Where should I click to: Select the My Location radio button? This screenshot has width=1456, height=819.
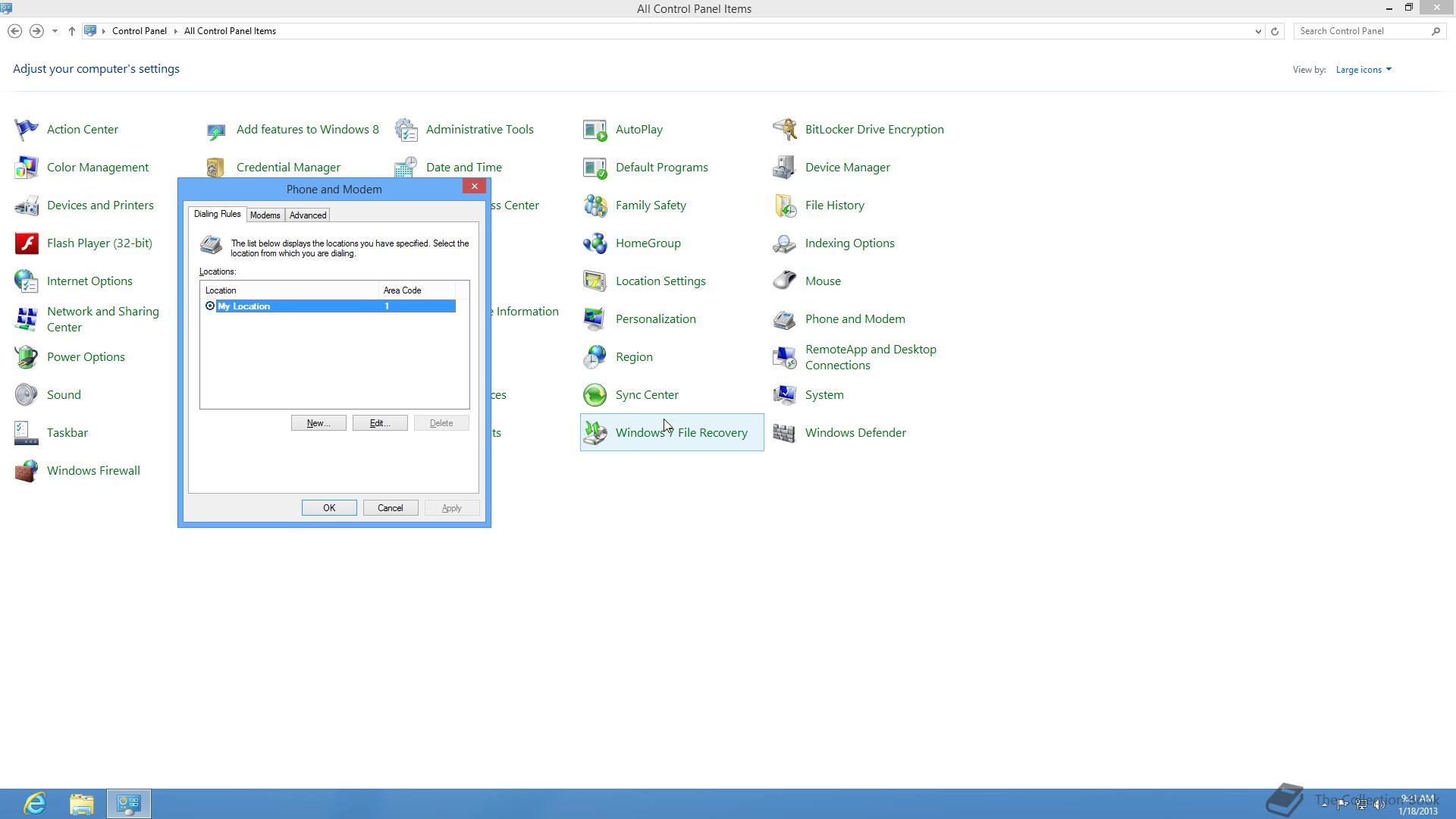coord(210,306)
